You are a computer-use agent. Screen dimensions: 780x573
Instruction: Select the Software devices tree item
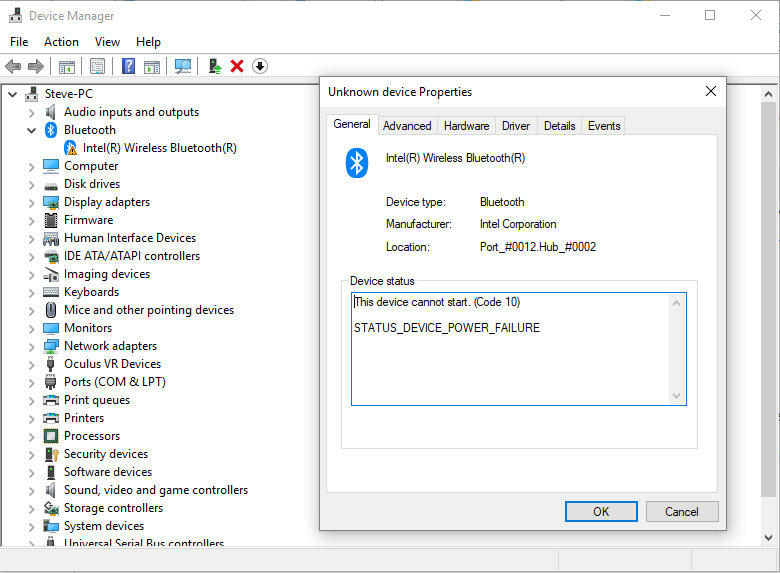108,472
